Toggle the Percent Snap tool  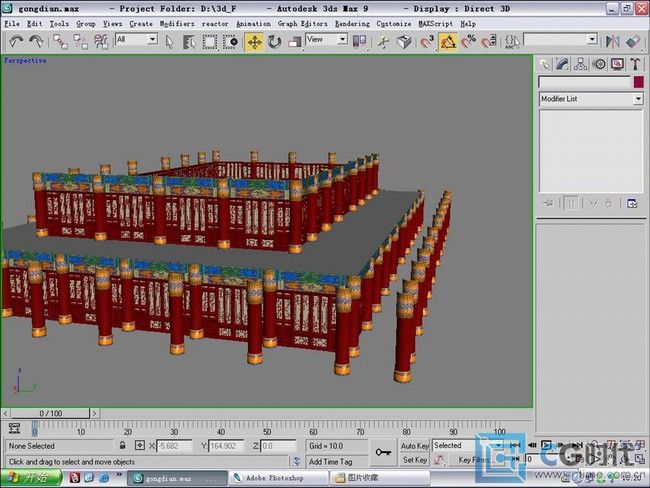pyautogui.click(x=469, y=42)
